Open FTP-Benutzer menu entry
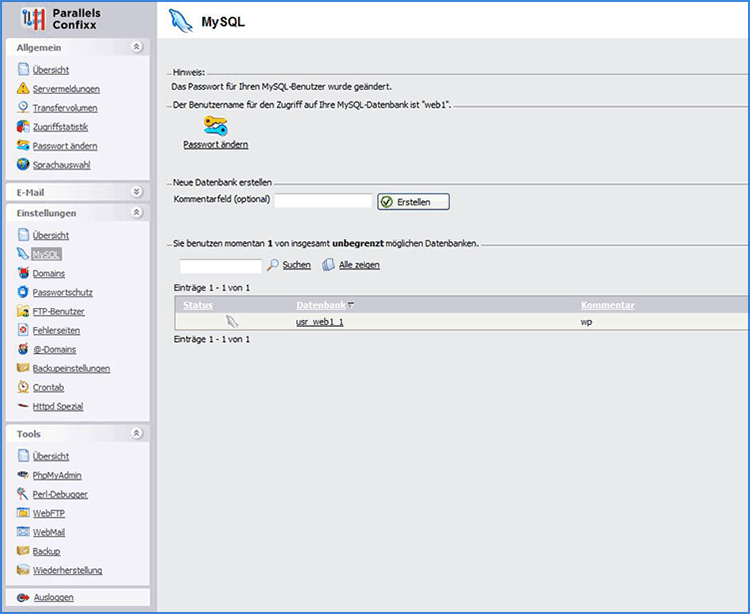 pyautogui.click(x=58, y=311)
